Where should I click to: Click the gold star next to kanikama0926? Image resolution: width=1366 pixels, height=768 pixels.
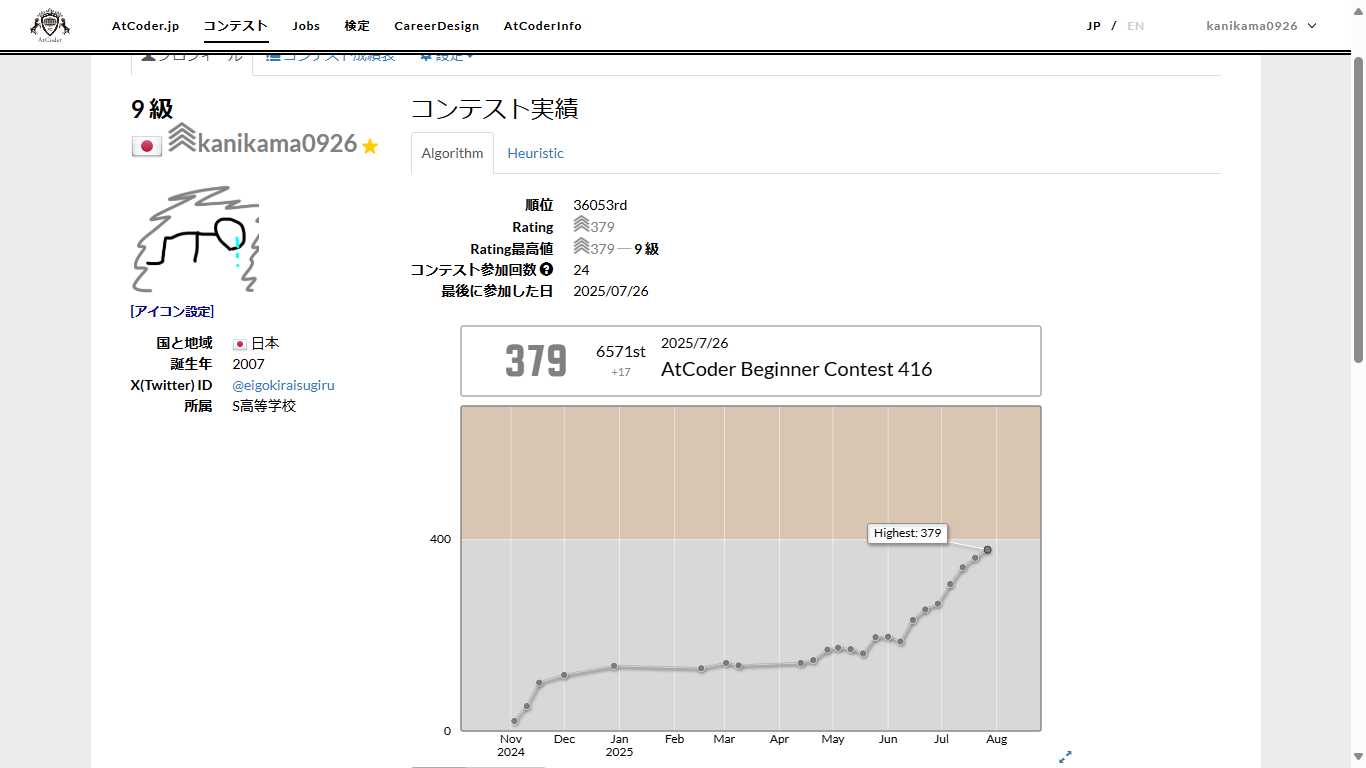369,146
